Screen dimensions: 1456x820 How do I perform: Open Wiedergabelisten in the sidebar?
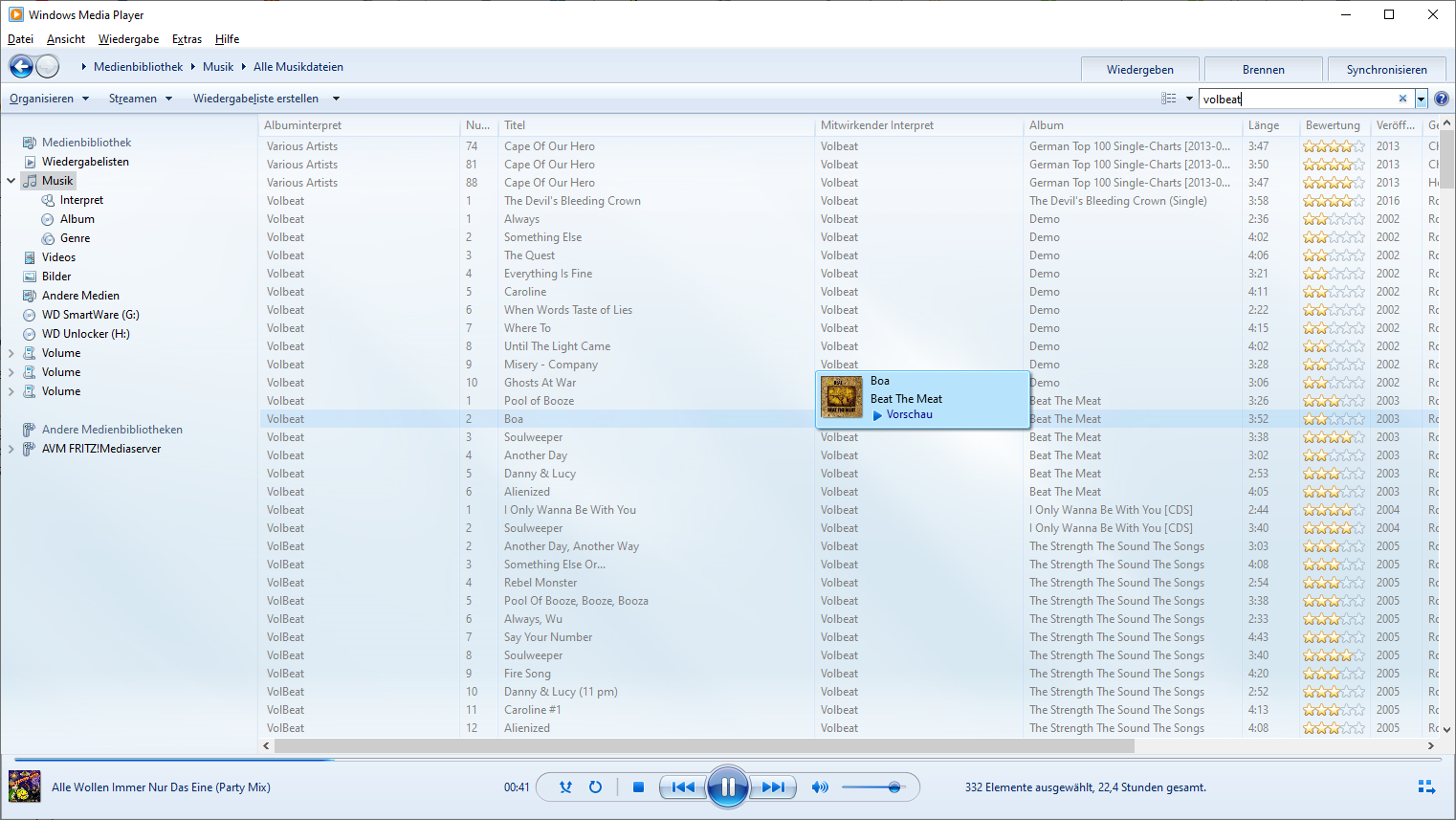[85, 162]
